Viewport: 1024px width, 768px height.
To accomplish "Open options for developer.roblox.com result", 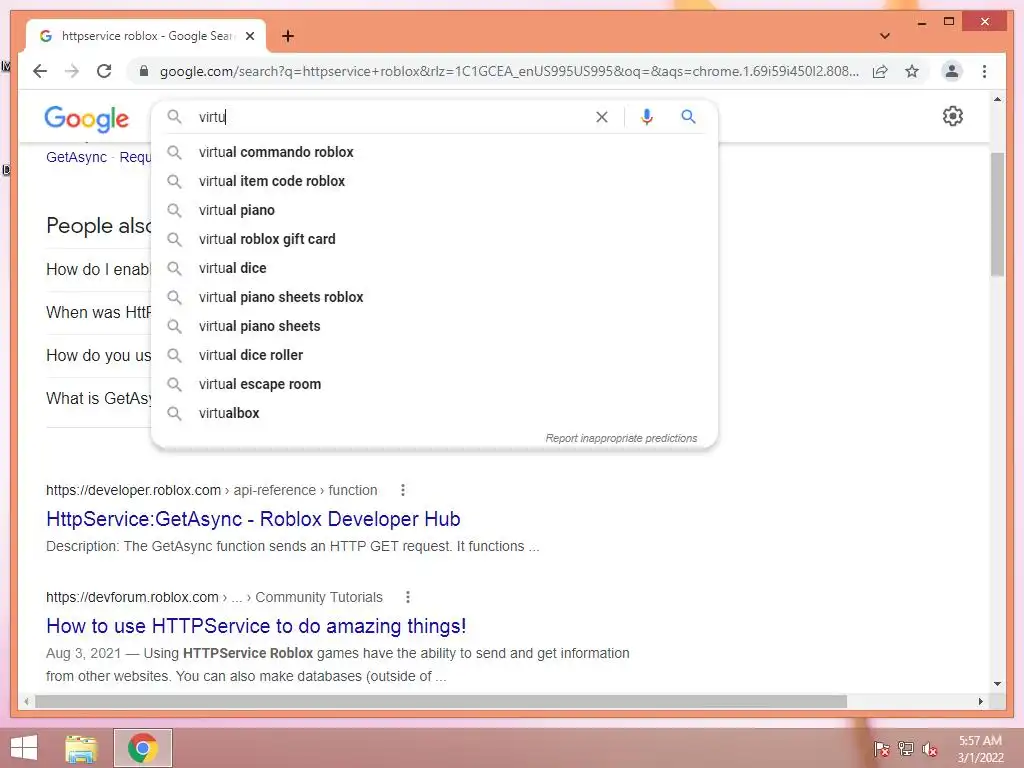I will click(403, 490).
